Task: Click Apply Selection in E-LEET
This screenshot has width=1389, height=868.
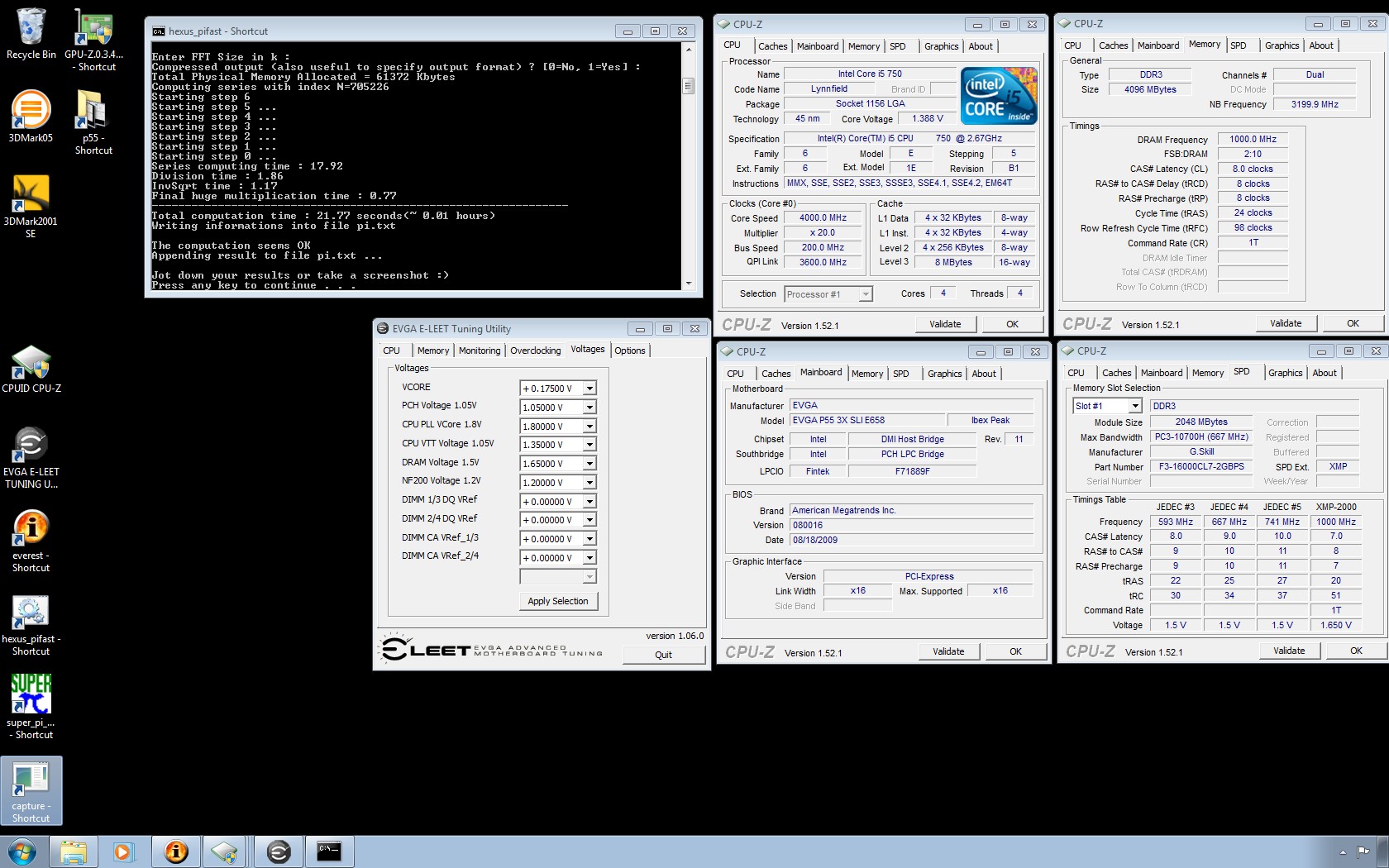Action: (x=558, y=601)
